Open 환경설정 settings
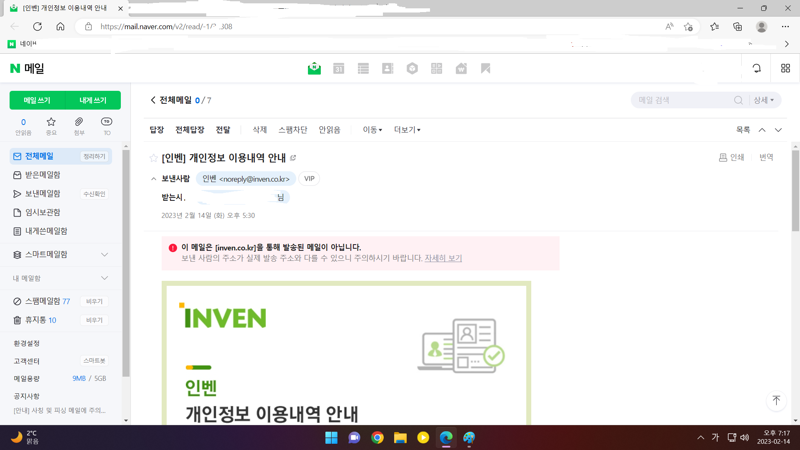800x450 pixels. (x=27, y=344)
